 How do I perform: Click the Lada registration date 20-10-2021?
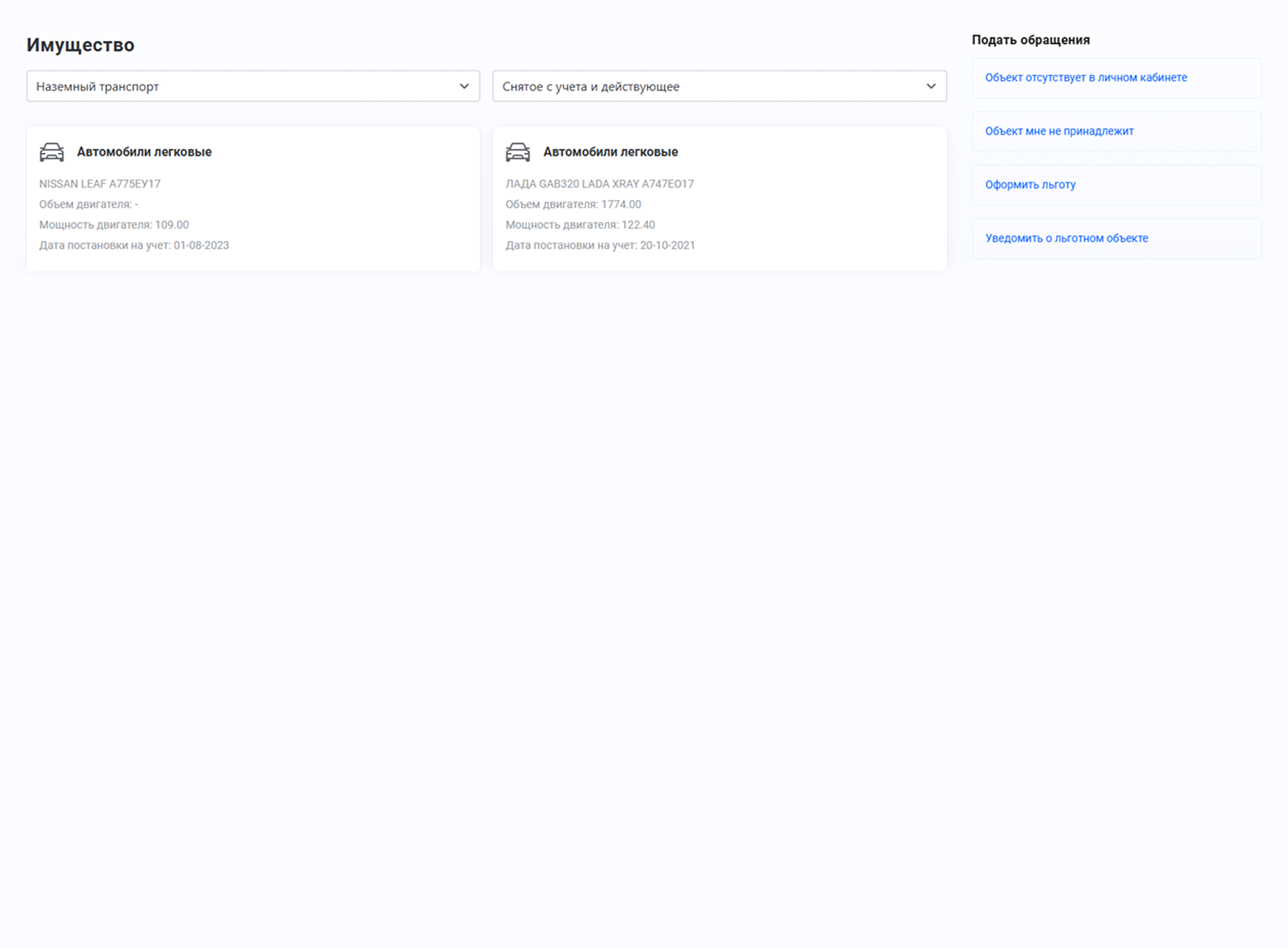[x=667, y=245]
